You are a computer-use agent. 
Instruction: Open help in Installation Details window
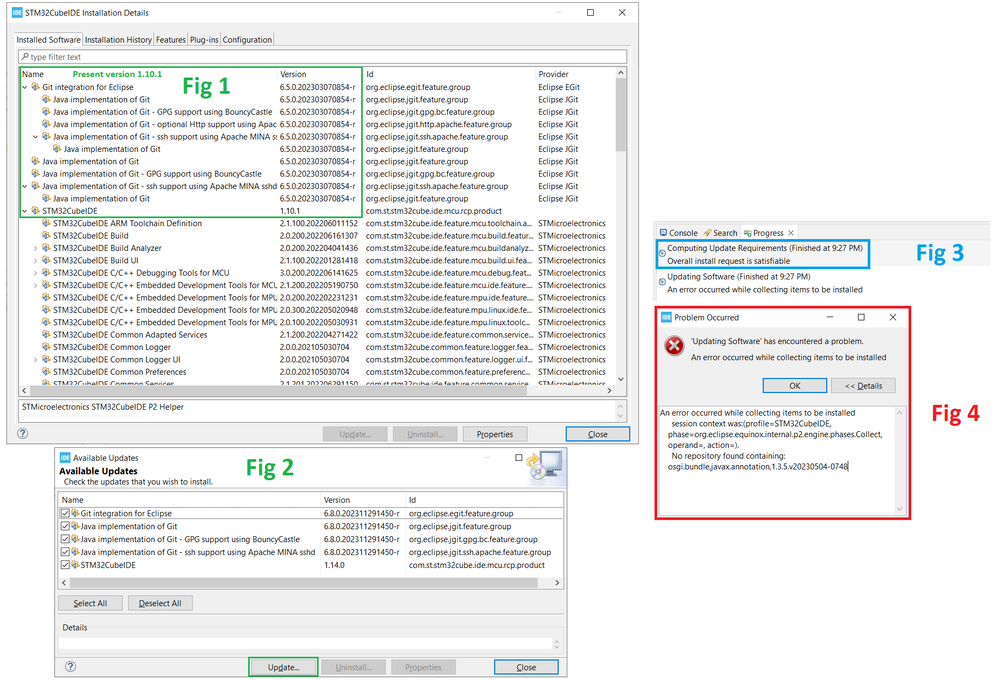[x=22, y=433]
